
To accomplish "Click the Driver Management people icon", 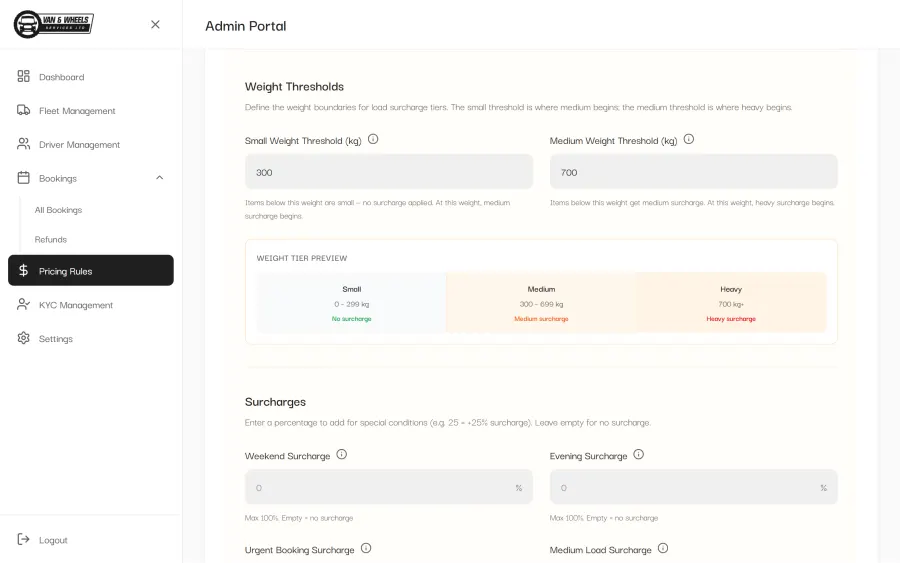I will 24,144.
